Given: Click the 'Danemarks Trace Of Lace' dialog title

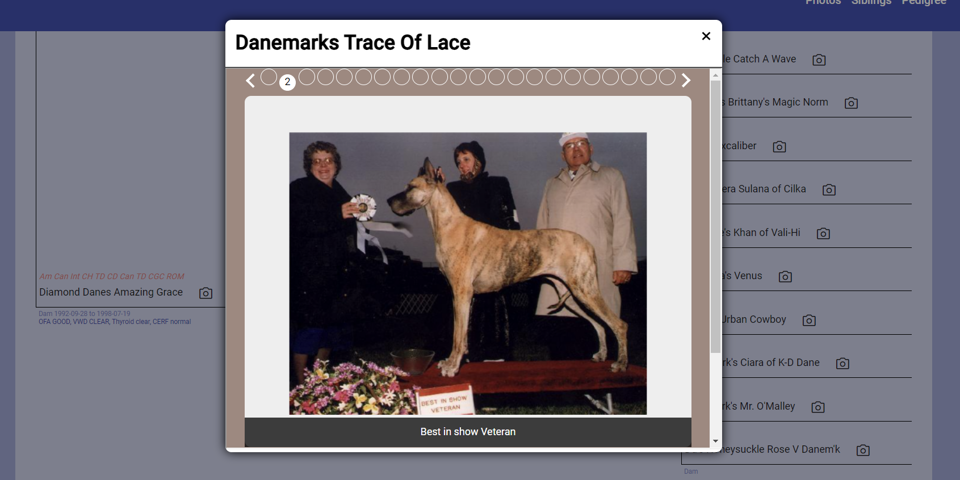Looking at the screenshot, I should (x=353, y=42).
